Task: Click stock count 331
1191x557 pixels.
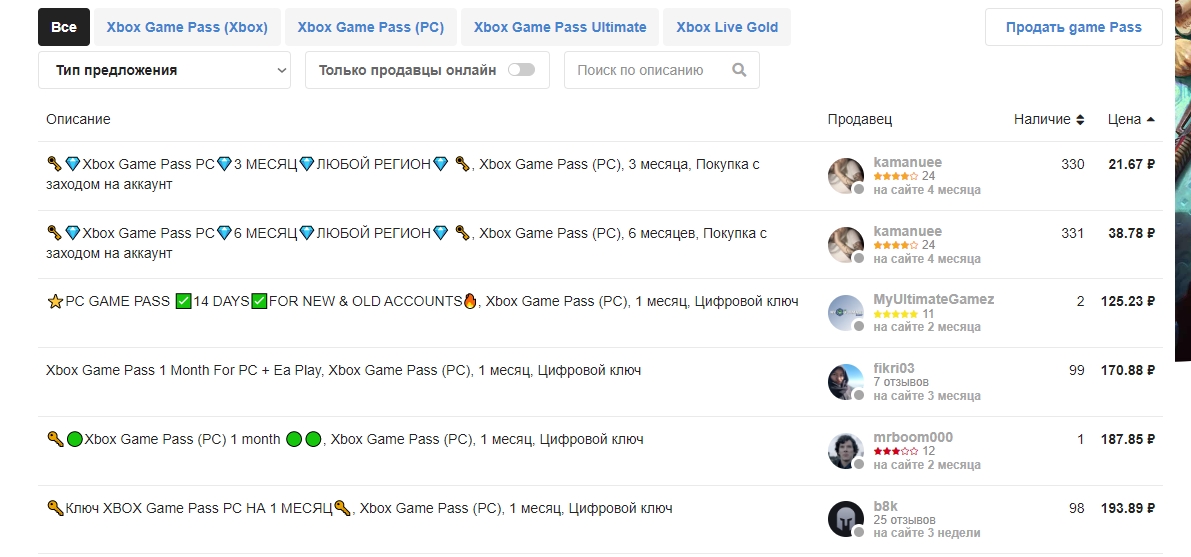Action: click(x=1073, y=233)
